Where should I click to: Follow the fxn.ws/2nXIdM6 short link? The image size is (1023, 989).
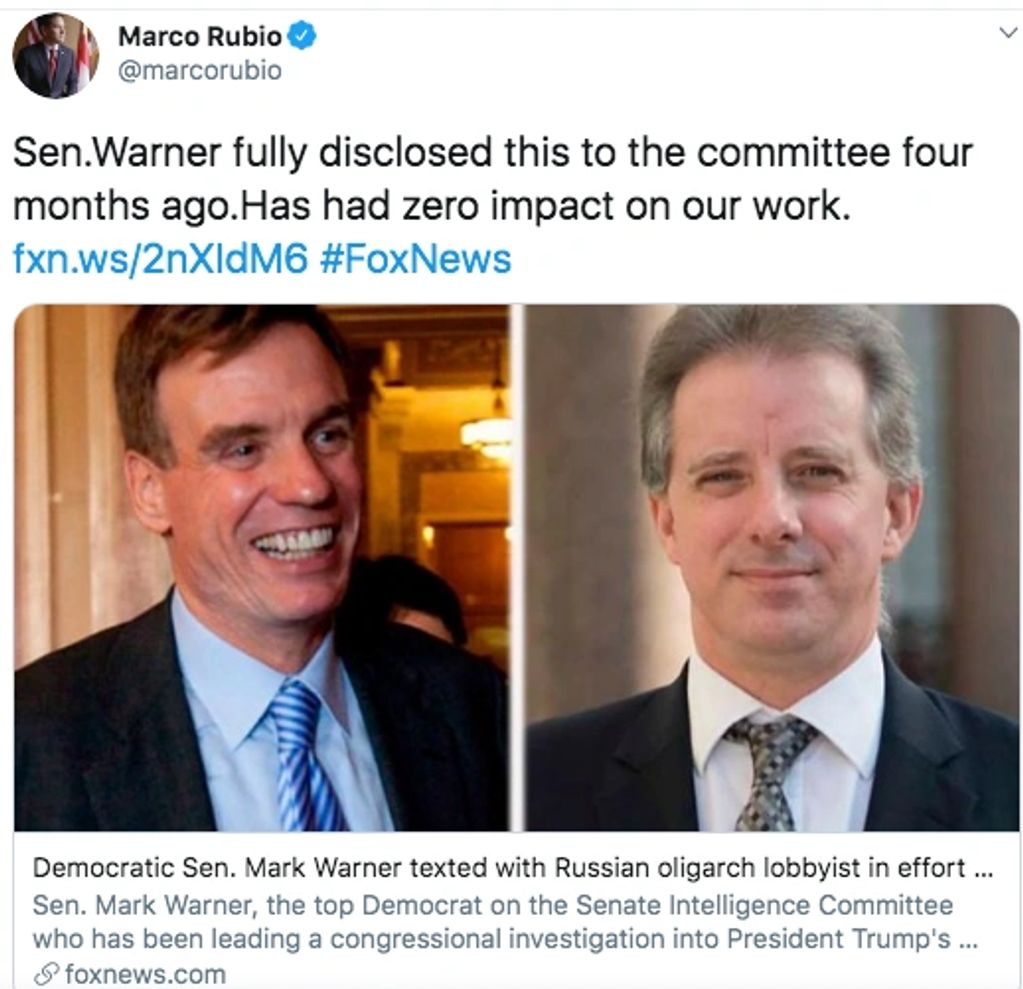160,258
